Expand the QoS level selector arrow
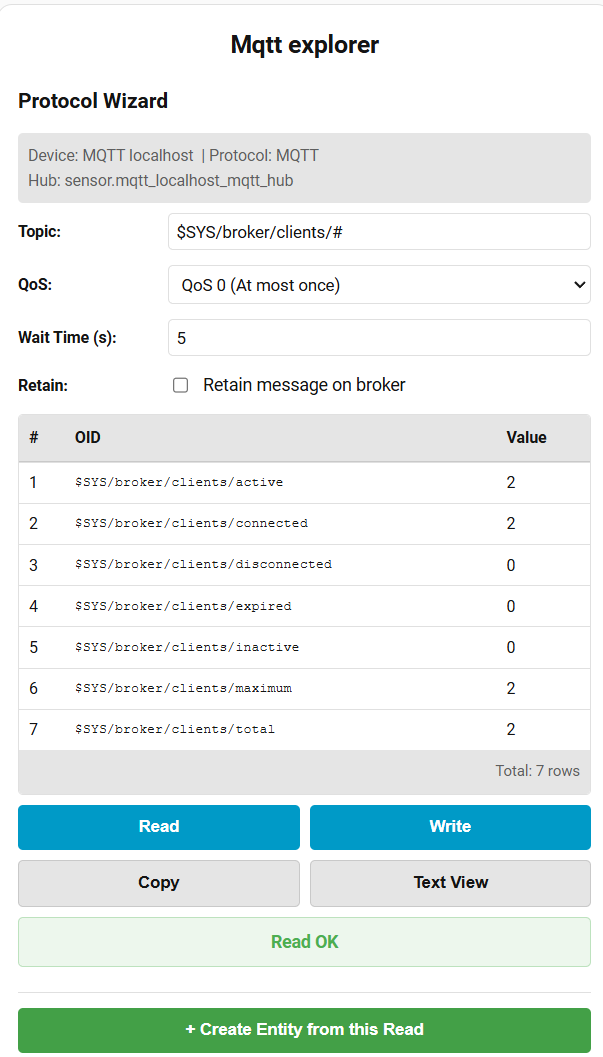603x1057 pixels. tap(577, 284)
